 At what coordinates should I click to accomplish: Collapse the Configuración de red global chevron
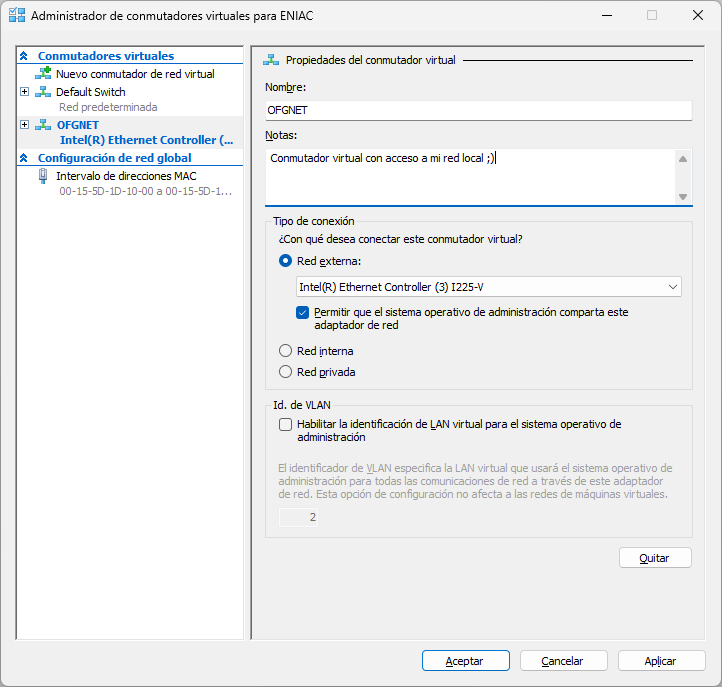point(24,158)
